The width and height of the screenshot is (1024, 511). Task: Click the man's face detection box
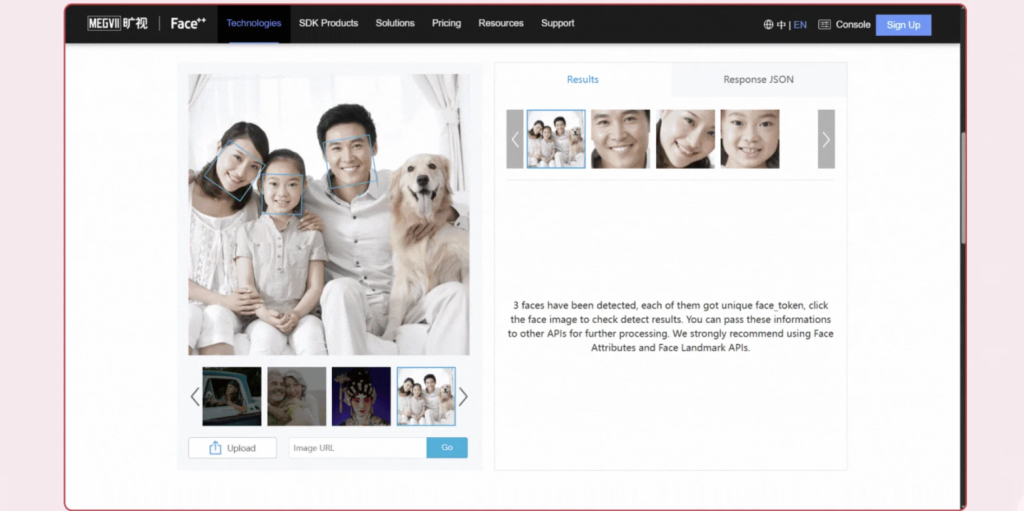point(349,162)
